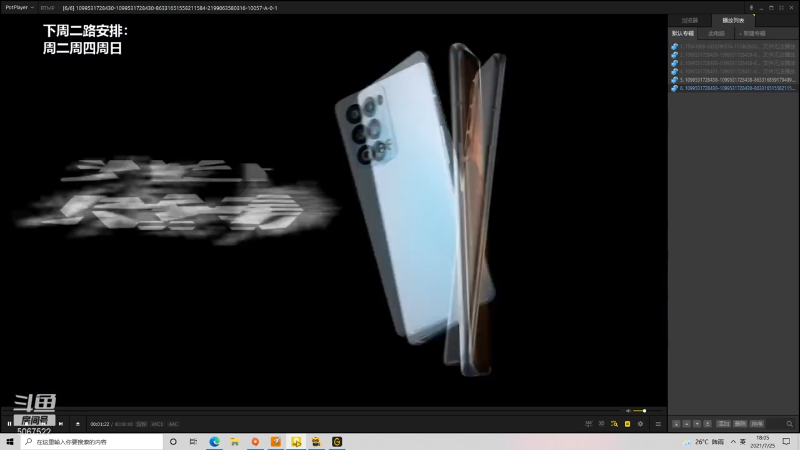Pause the video with the pause button
800x450 pixels.
click(9, 424)
